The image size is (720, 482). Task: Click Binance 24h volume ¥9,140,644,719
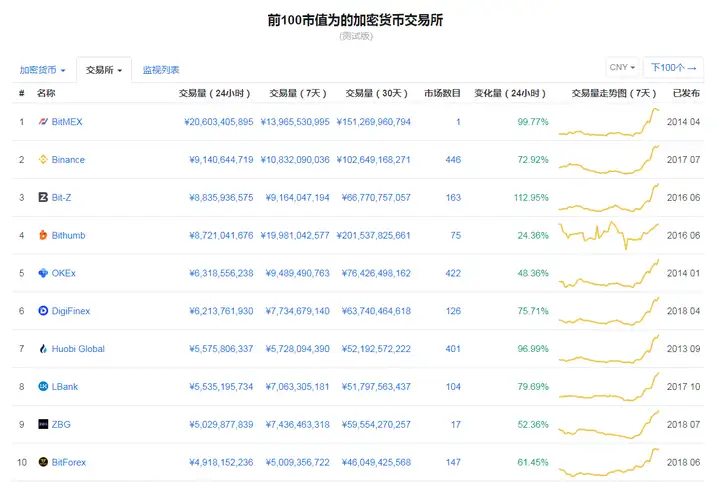(x=221, y=160)
